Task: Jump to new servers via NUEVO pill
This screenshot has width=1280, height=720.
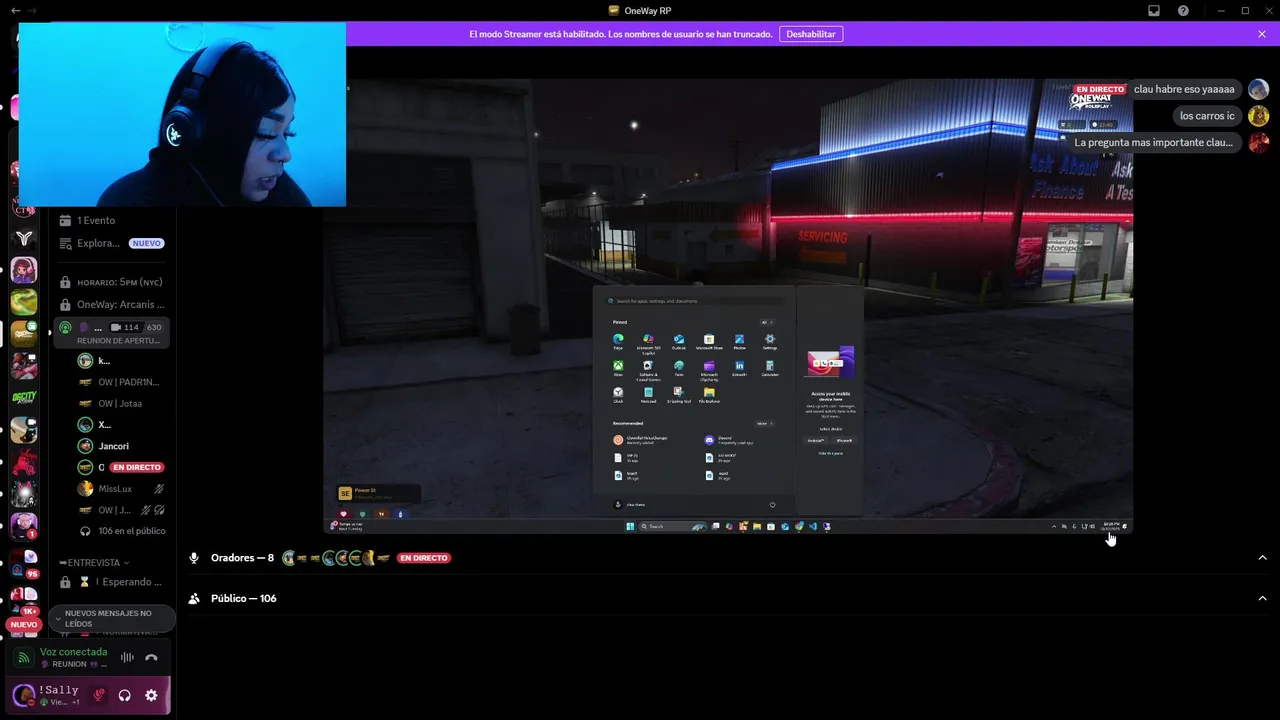Action: [23, 624]
